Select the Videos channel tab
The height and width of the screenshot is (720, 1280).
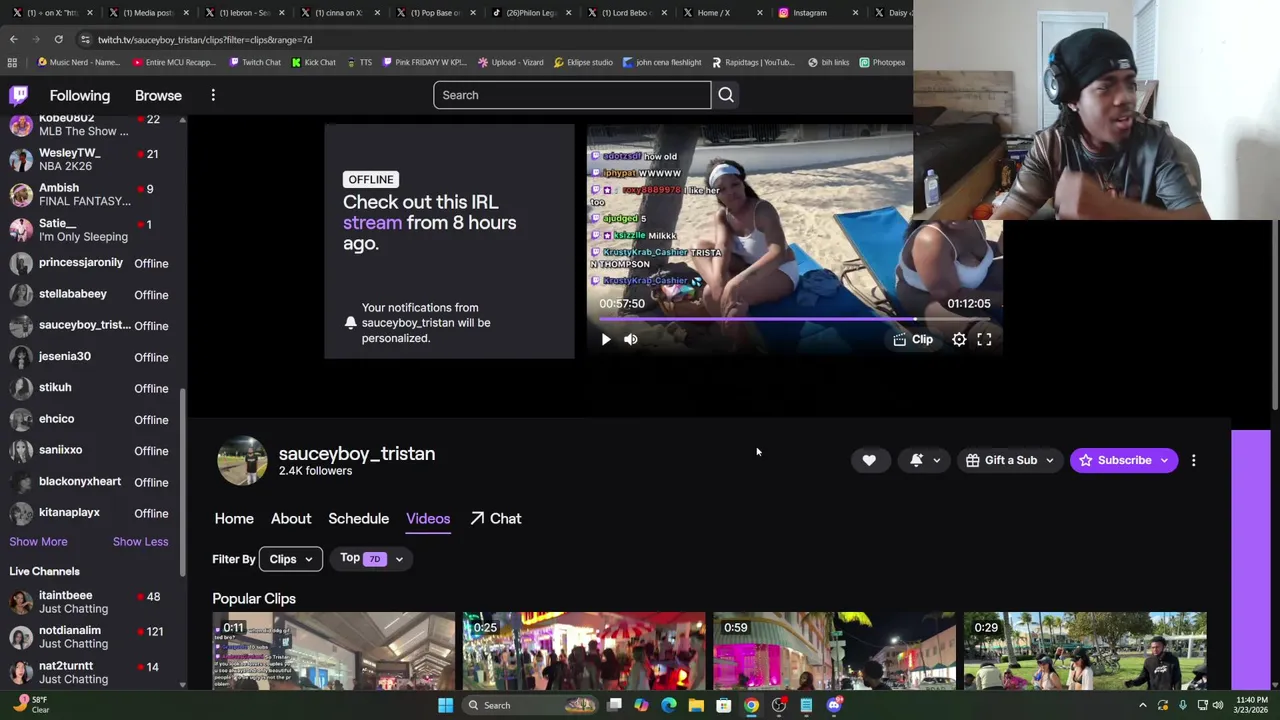[x=428, y=518]
